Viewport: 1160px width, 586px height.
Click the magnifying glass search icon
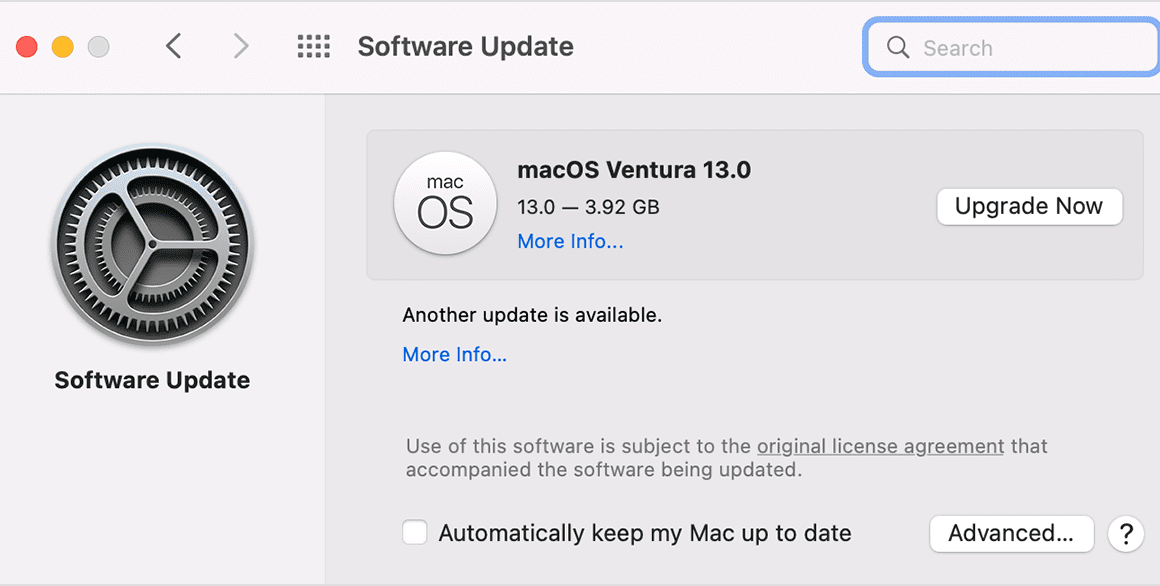[x=897, y=47]
